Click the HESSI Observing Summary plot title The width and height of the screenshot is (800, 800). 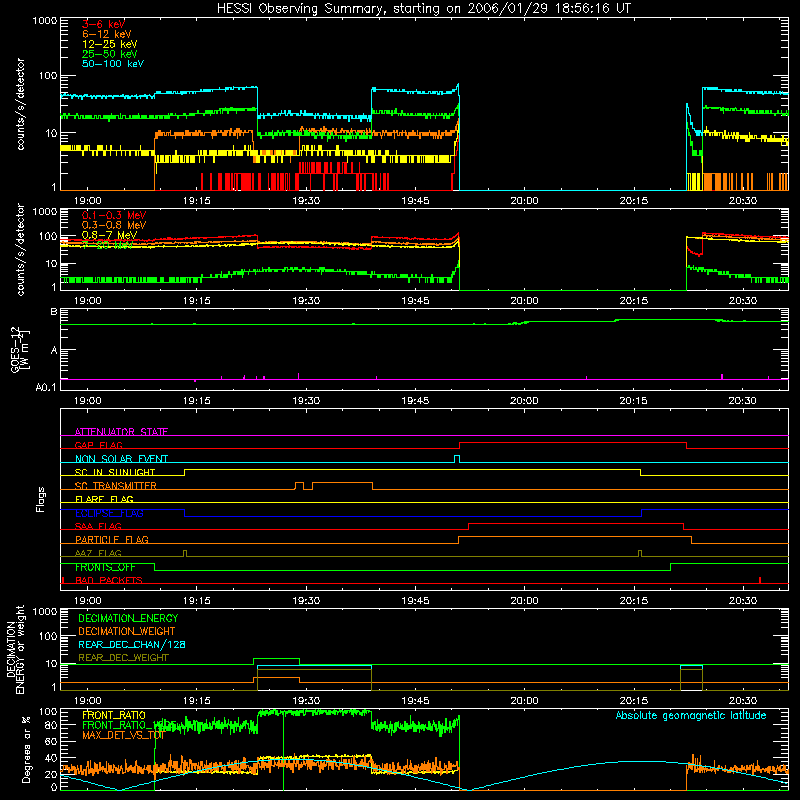[423, 9]
